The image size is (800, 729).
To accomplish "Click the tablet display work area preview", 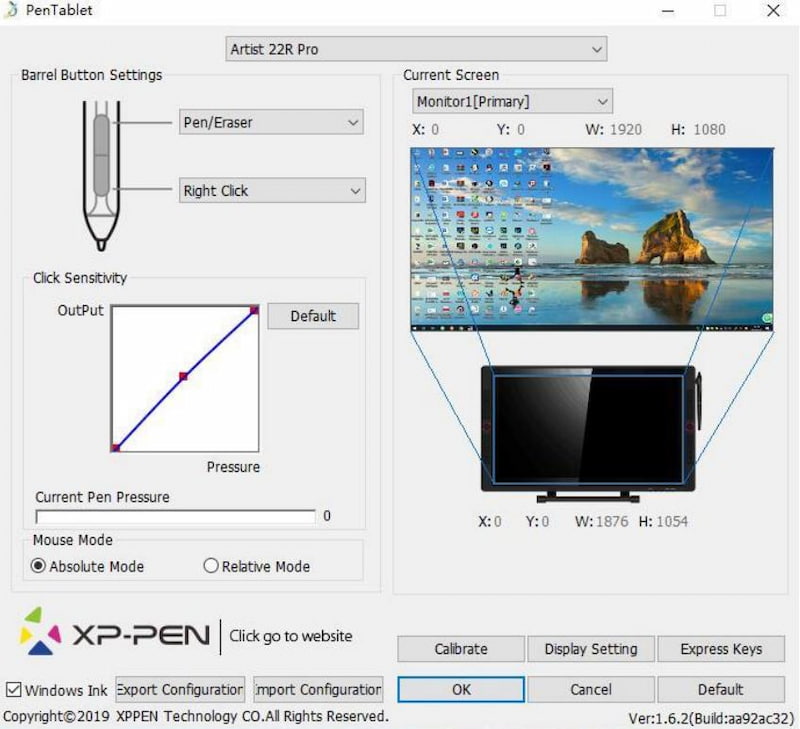I will 588,430.
